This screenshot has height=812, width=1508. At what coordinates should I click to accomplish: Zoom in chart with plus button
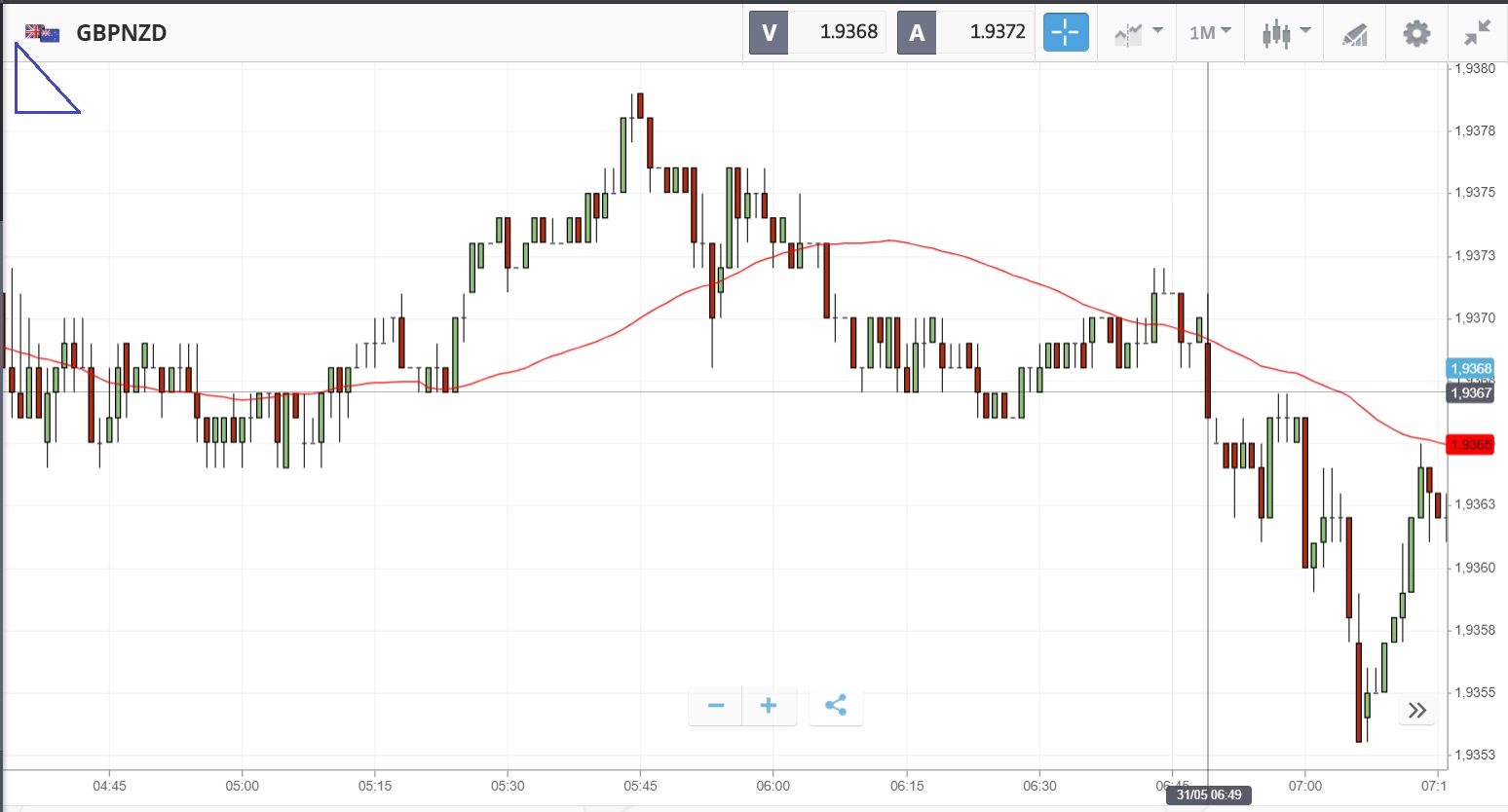769,706
